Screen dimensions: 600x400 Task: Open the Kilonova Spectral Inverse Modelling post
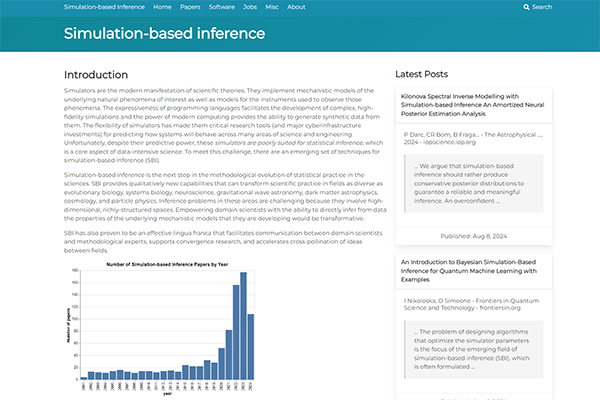click(x=472, y=105)
